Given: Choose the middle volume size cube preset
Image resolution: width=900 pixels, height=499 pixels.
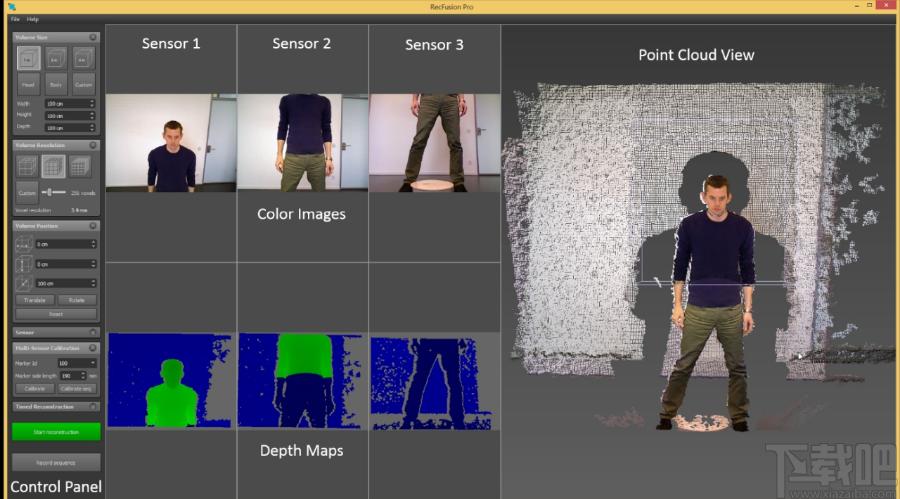Looking at the screenshot, I should tap(55, 59).
